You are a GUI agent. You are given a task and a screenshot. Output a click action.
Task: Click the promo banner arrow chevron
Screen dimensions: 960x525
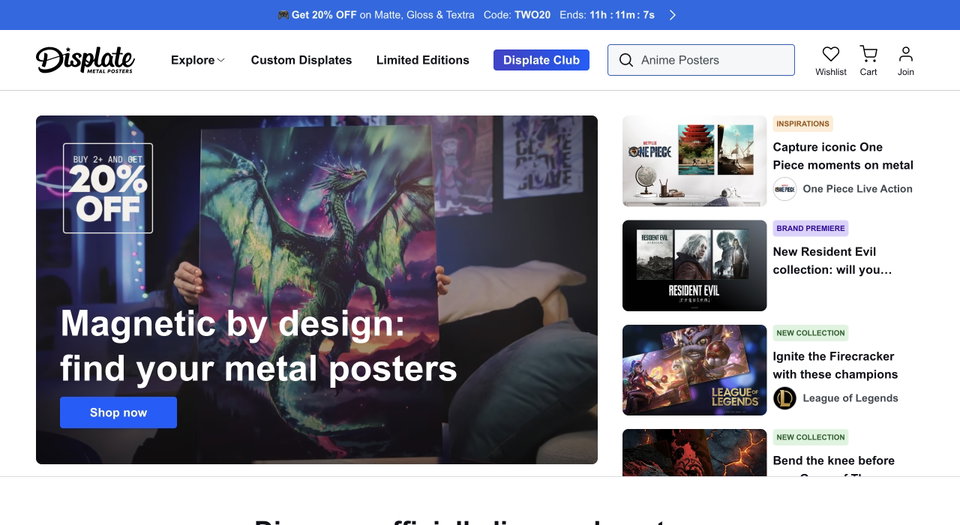click(672, 15)
